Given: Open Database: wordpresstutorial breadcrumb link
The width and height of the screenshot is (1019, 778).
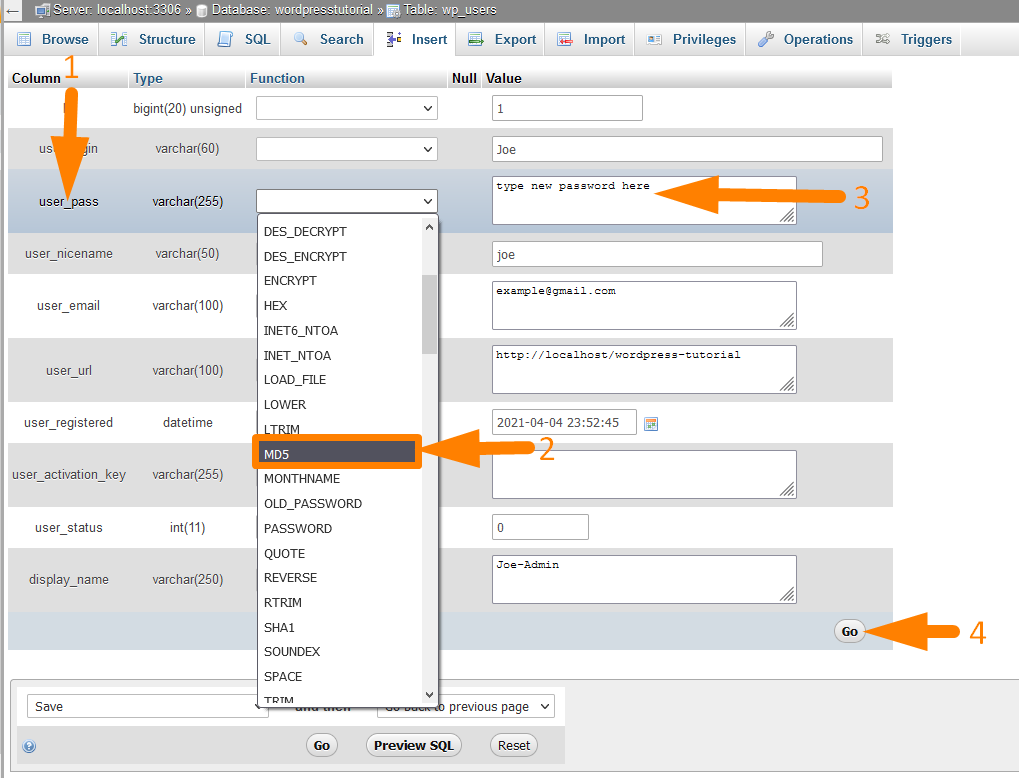Looking at the screenshot, I should click(292, 10).
